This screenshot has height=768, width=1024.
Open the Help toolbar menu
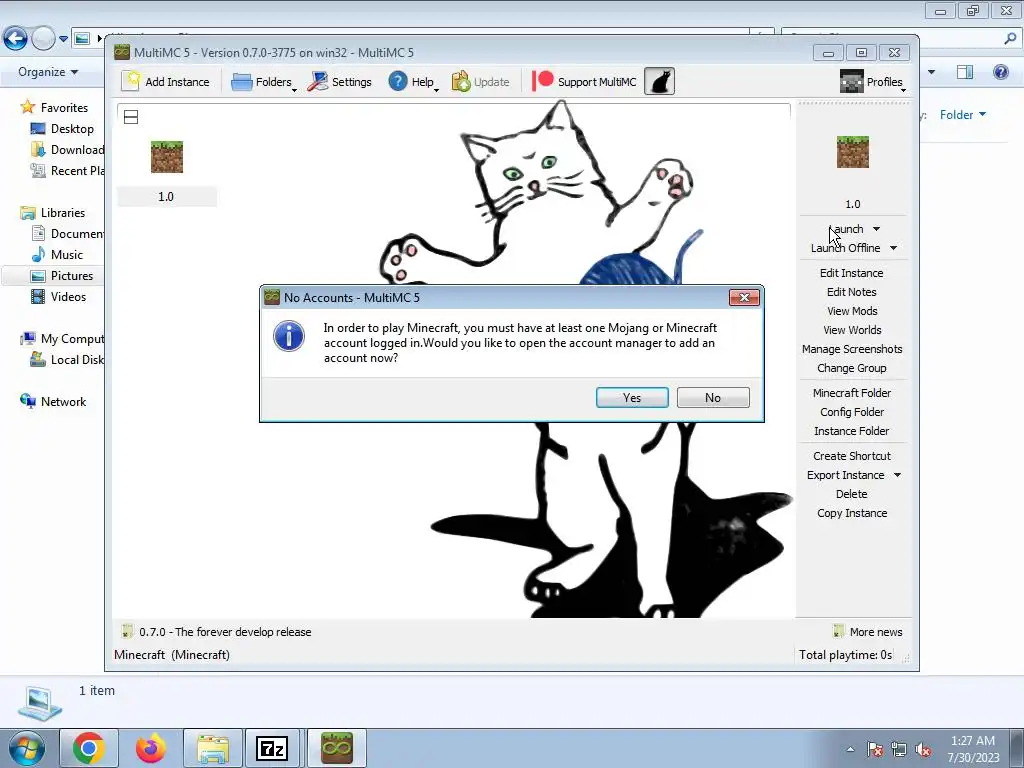point(413,82)
